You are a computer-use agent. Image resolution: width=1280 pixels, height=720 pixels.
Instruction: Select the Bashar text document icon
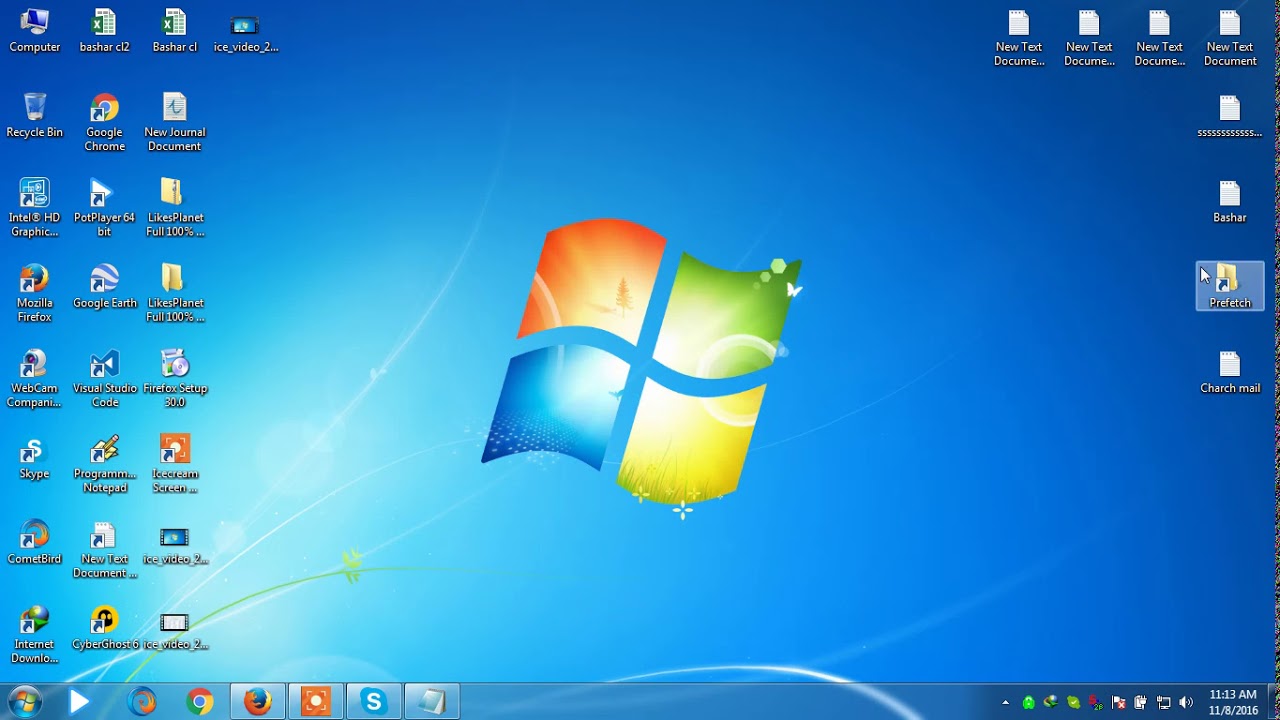click(1230, 201)
